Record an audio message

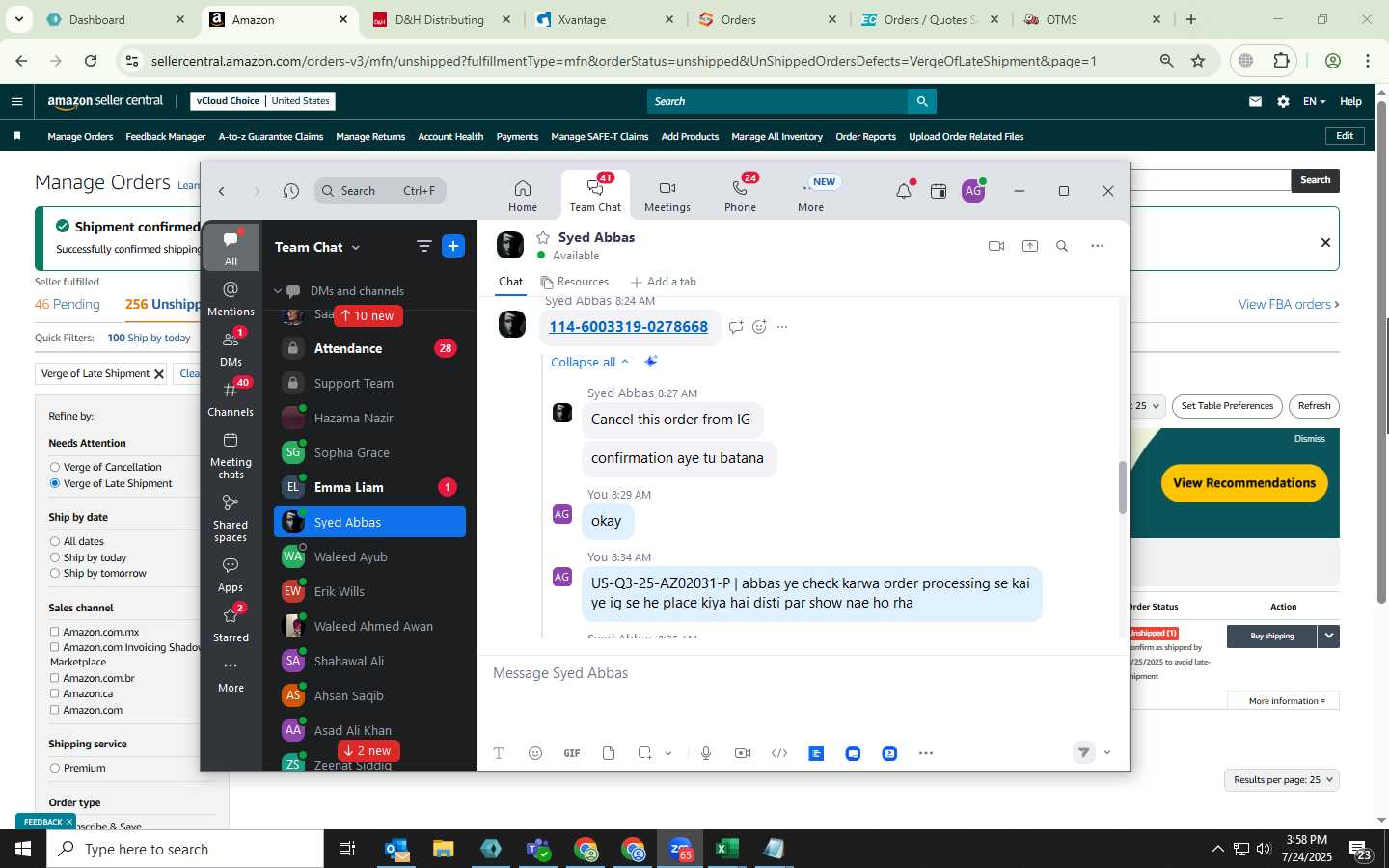pyautogui.click(x=706, y=753)
